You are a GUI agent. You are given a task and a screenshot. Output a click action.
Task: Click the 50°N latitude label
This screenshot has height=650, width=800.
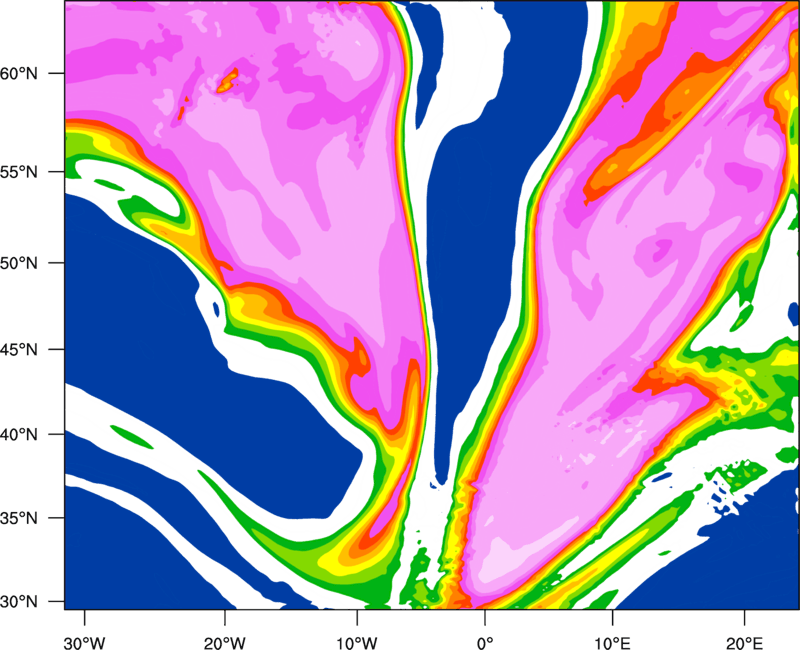coord(20,263)
